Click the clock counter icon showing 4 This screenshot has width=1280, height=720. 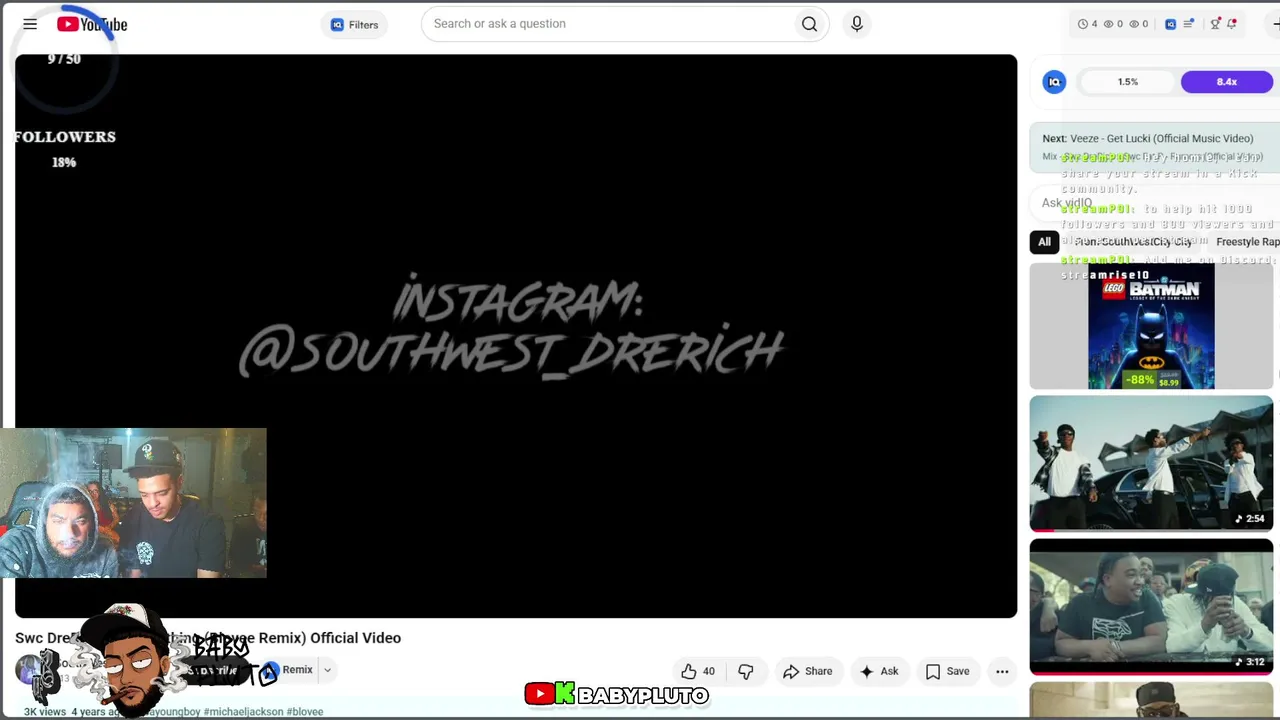[x=1087, y=24]
